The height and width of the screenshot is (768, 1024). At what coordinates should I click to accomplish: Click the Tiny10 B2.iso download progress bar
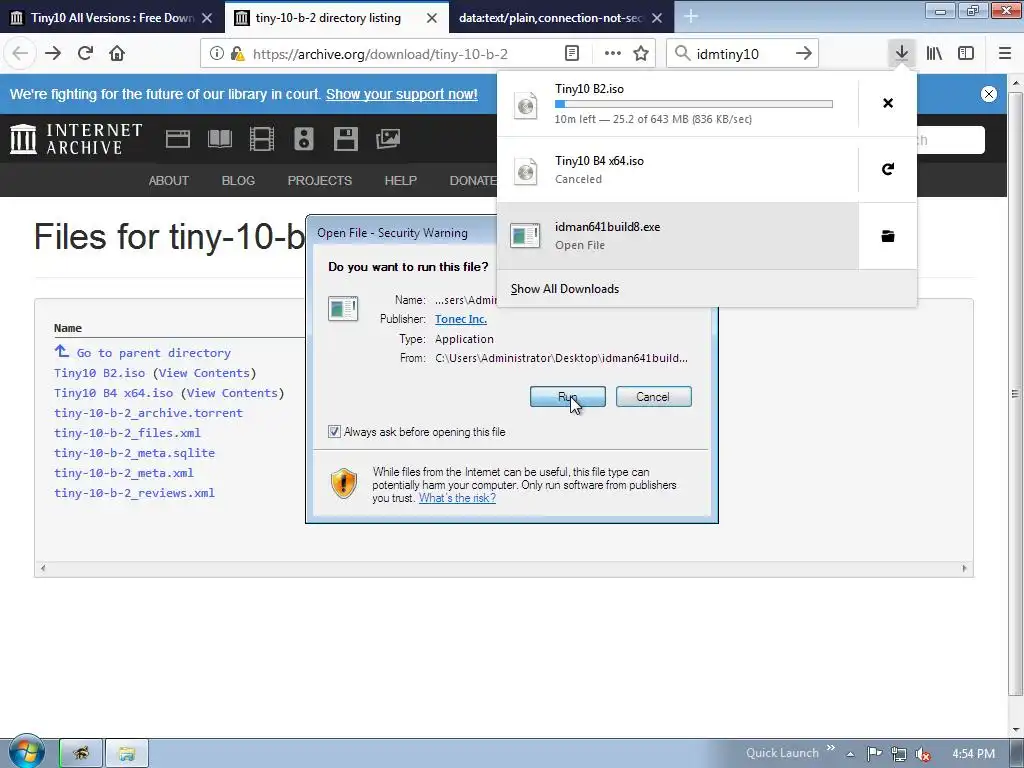[694, 104]
